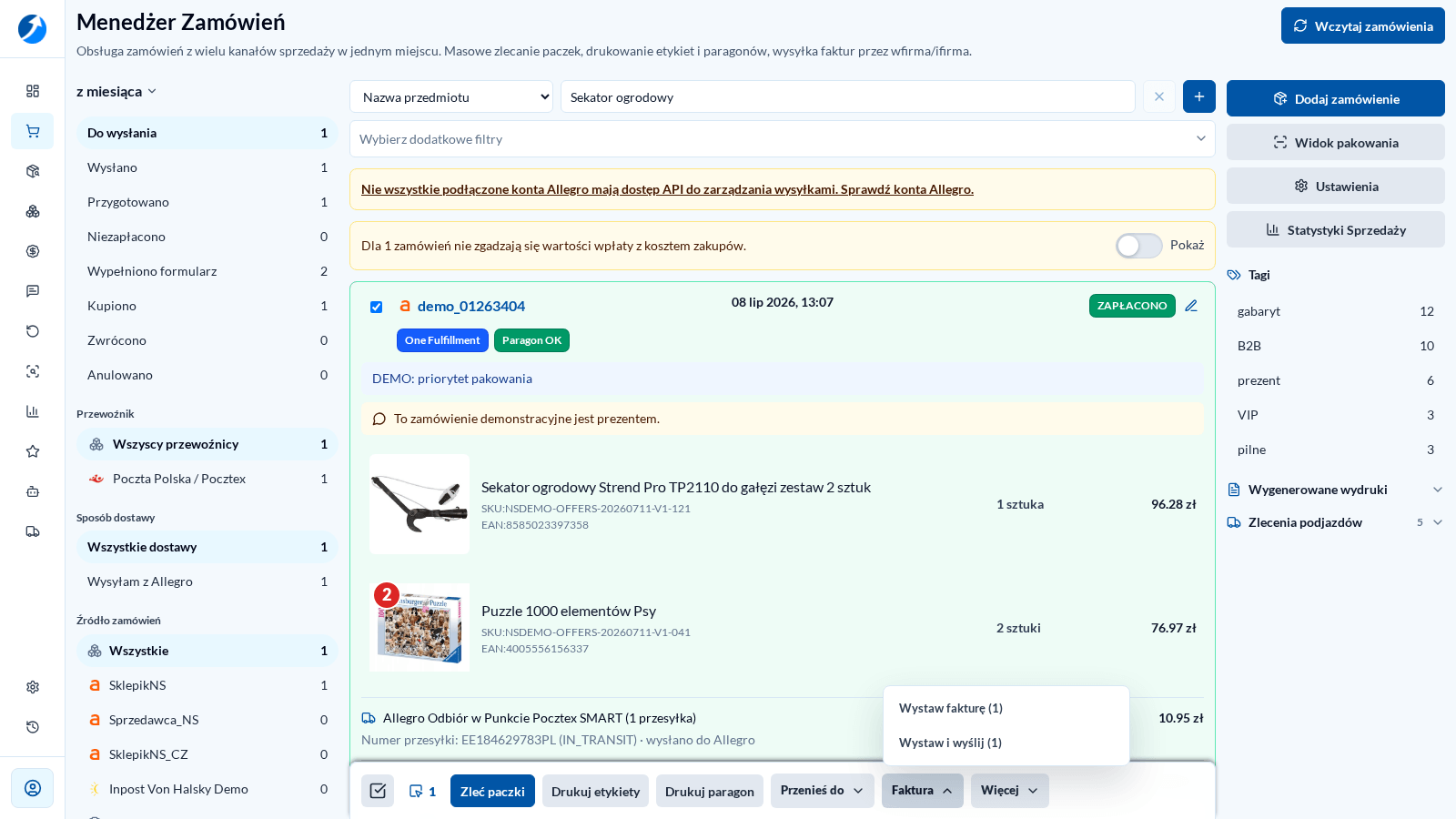
Task: Expand Zlecenia podjazdów section
Action: [1336, 522]
